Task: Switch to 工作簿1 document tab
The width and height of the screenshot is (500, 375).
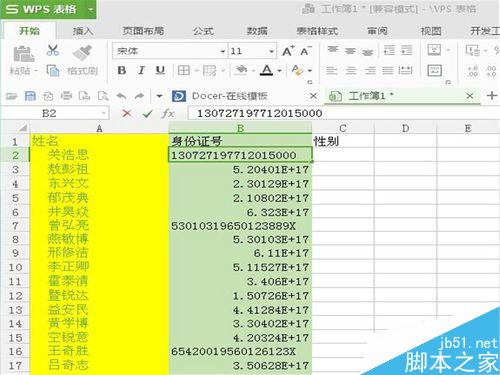Action: (x=371, y=96)
